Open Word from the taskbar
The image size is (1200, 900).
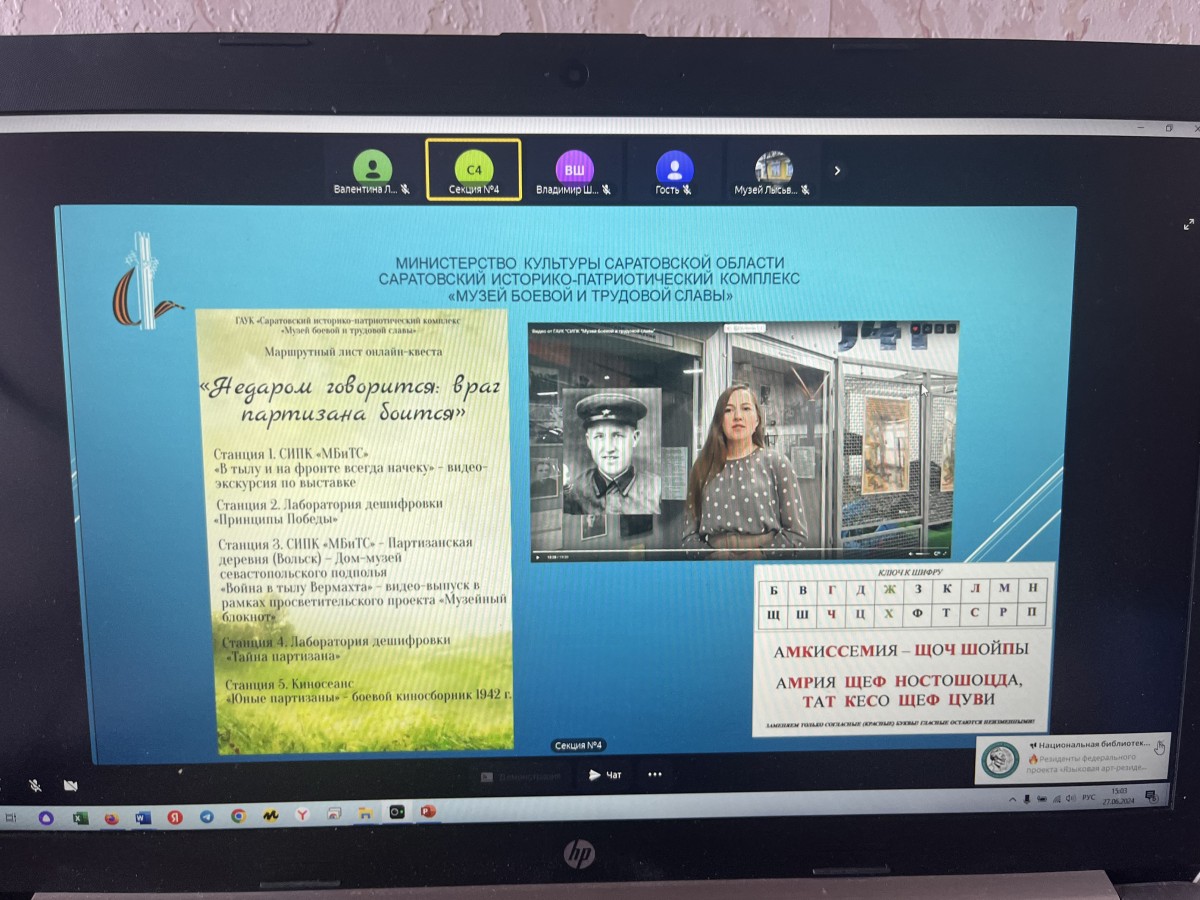point(142,817)
